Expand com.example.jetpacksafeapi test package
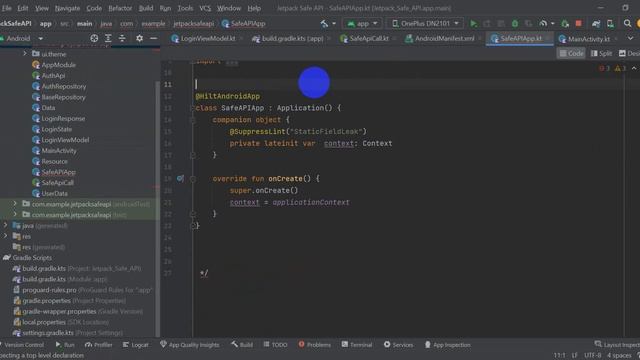The height and width of the screenshot is (360, 640). (x=15, y=215)
